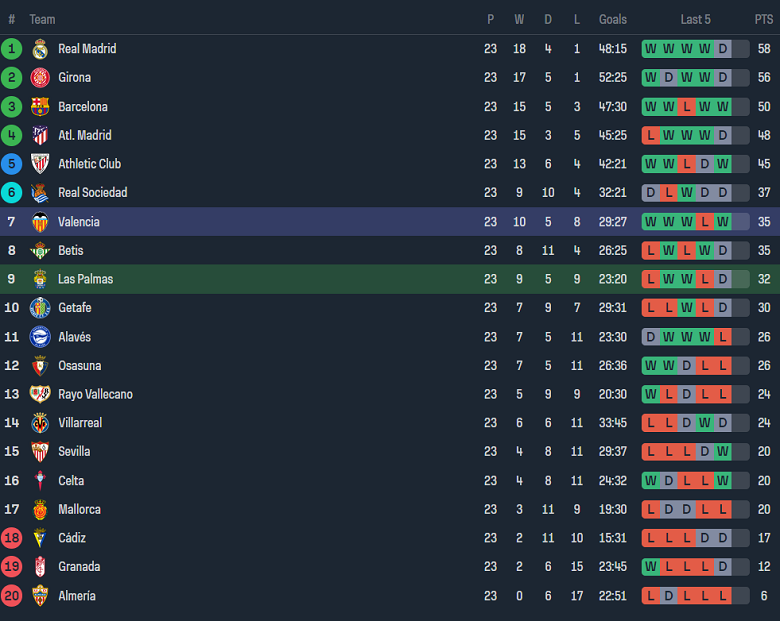
Task: Click the Athletic Club crest icon
Action: (x=40, y=164)
